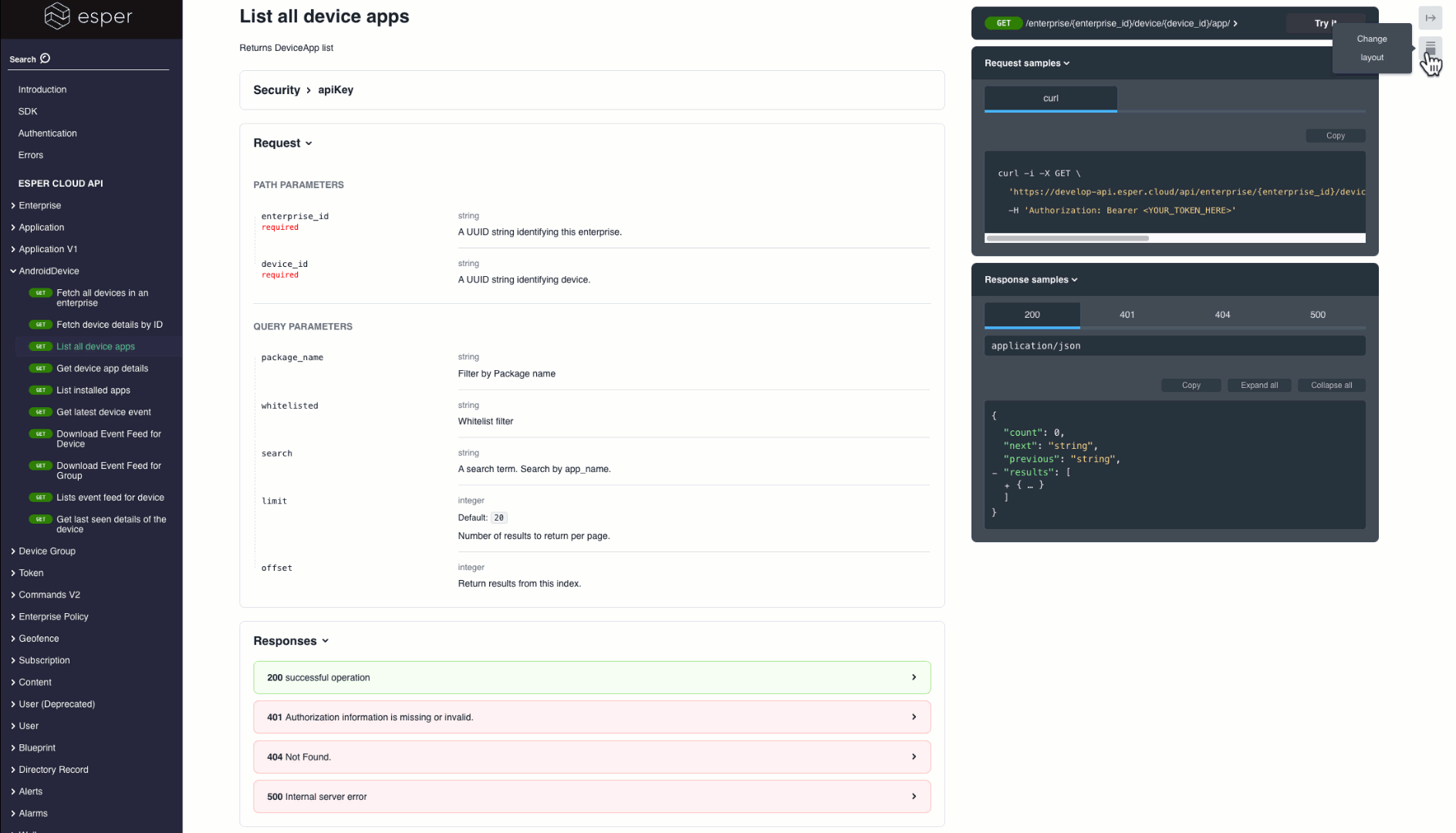
Task: Switch to the 404 response tab
Action: [1222, 315]
